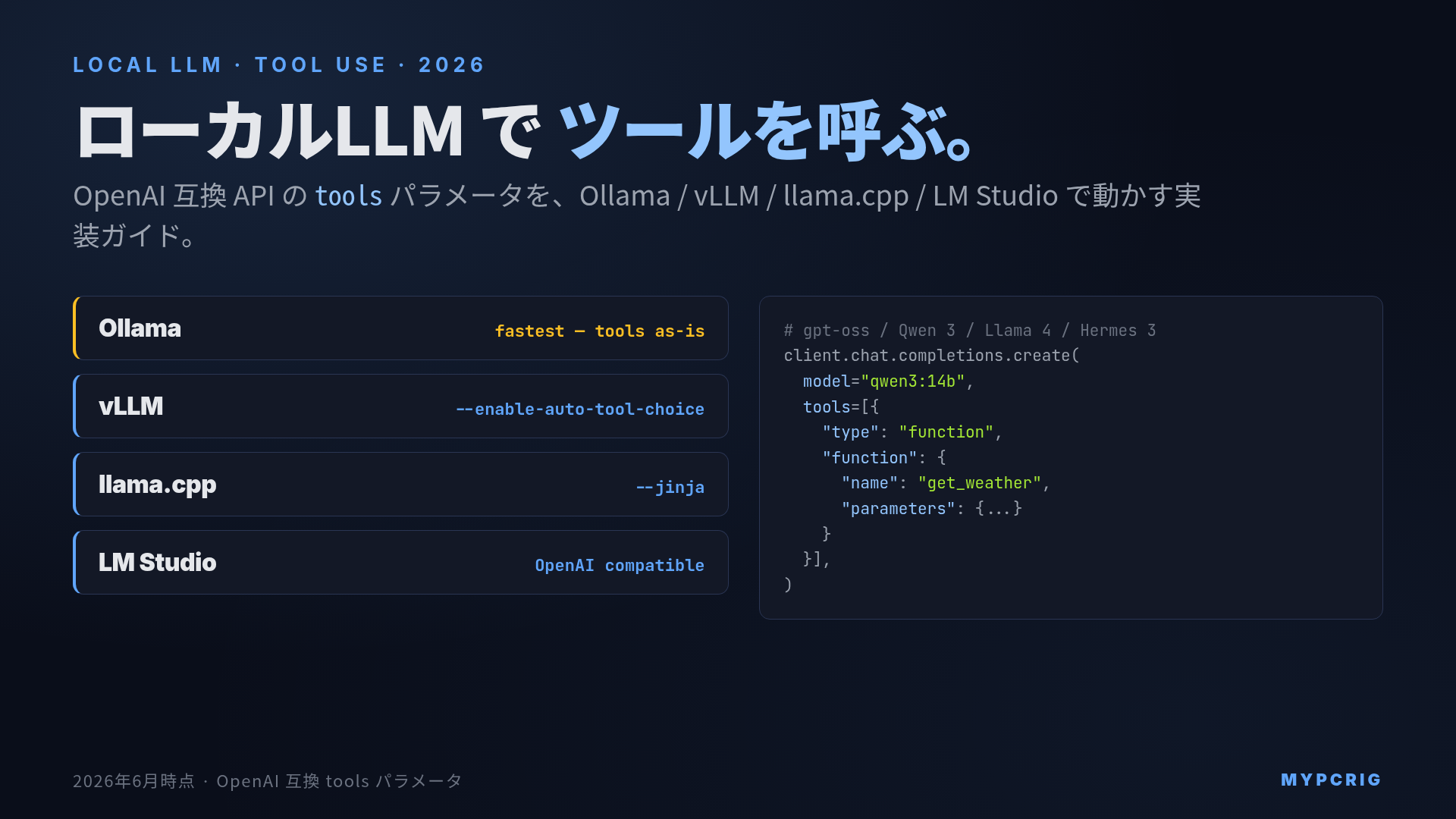Click the '"parameters": {...}' code line

[x=931, y=509]
